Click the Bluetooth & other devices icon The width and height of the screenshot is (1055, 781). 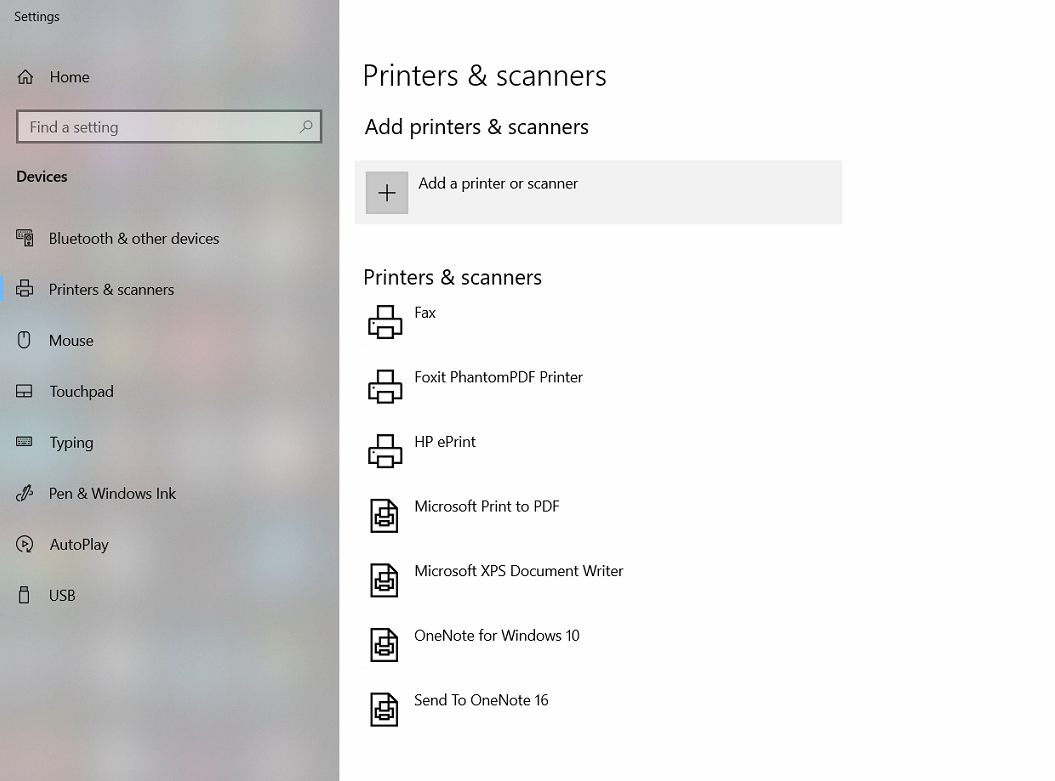tap(25, 238)
